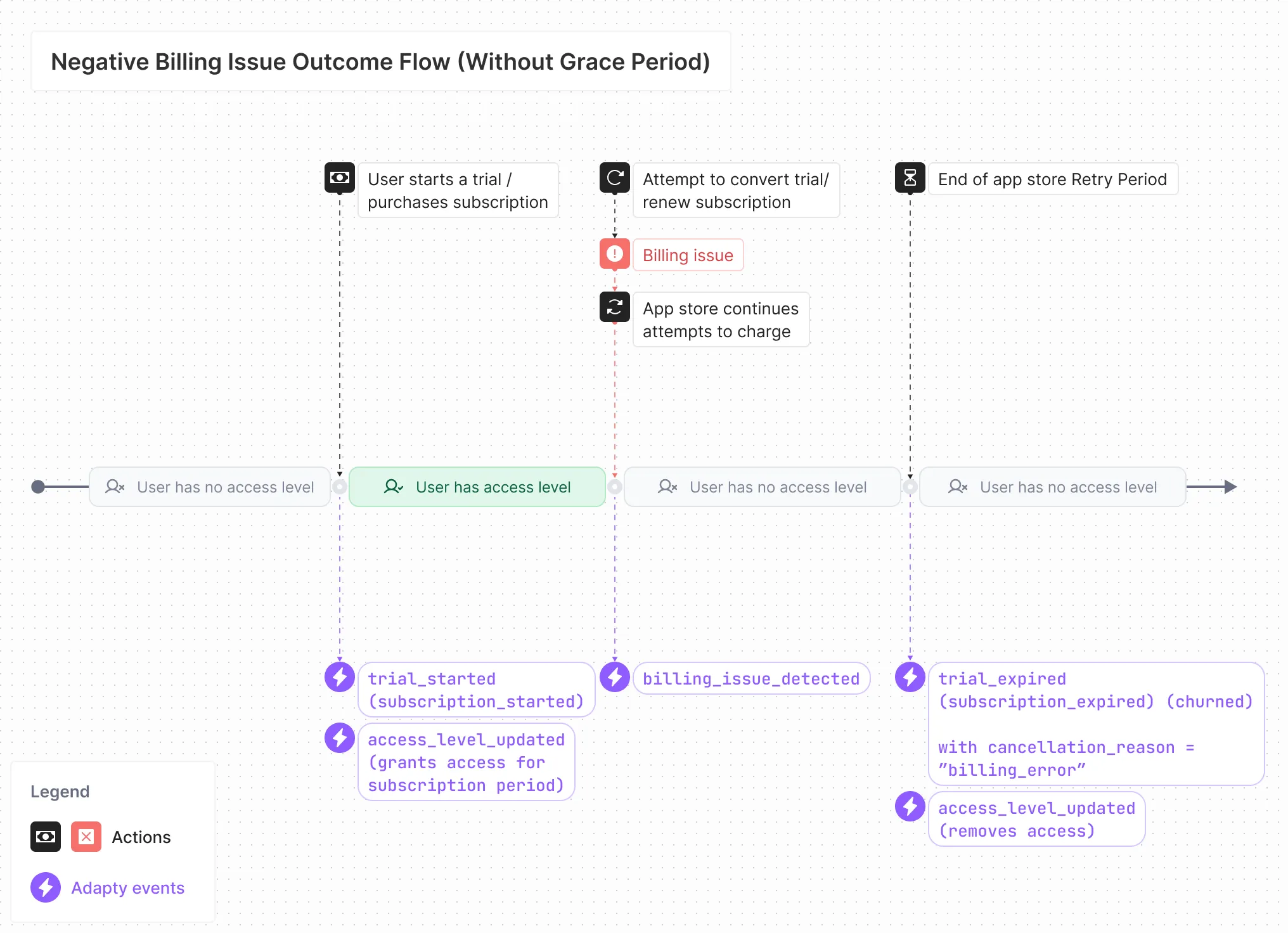1288x933 pixels.
Task: Click the 'Negative Billing Issue Outcome Flow' title
Action: (380, 61)
